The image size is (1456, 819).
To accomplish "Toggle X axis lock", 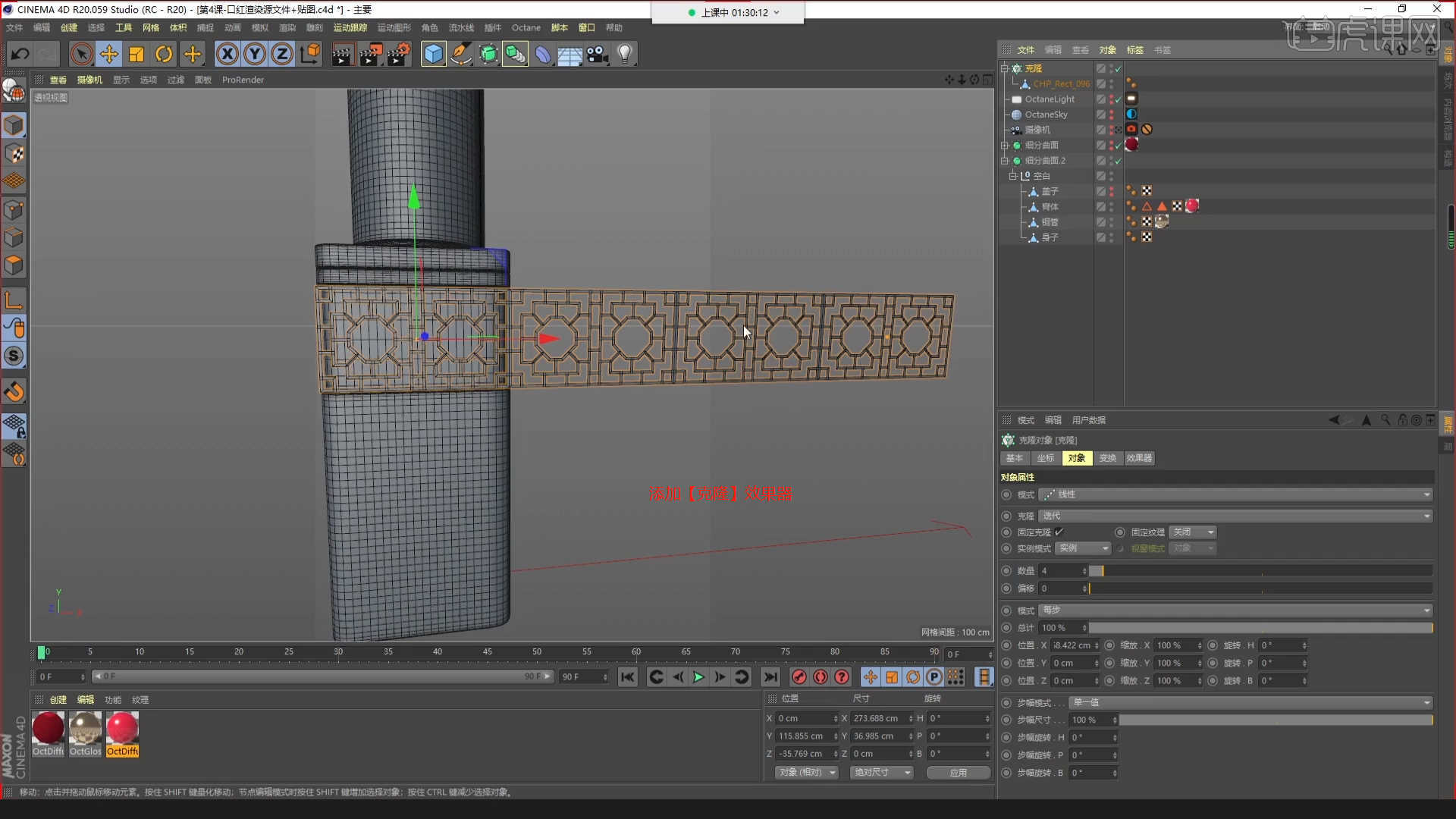I will 227,54.
